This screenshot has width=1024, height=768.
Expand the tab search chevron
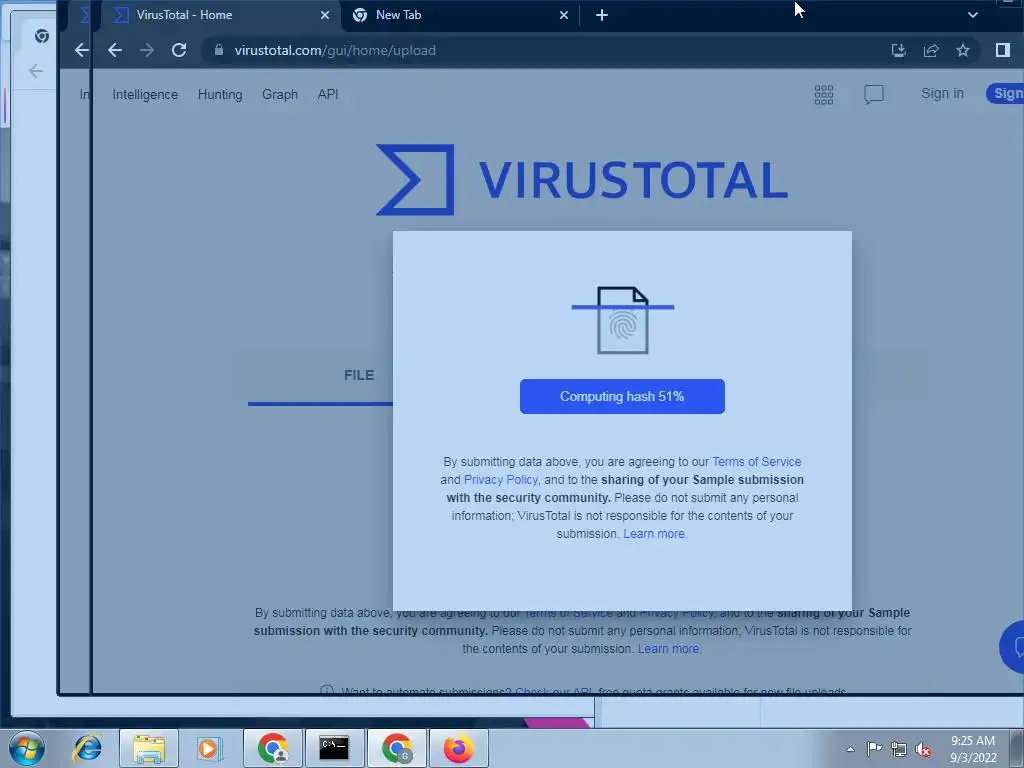[972, 15]
